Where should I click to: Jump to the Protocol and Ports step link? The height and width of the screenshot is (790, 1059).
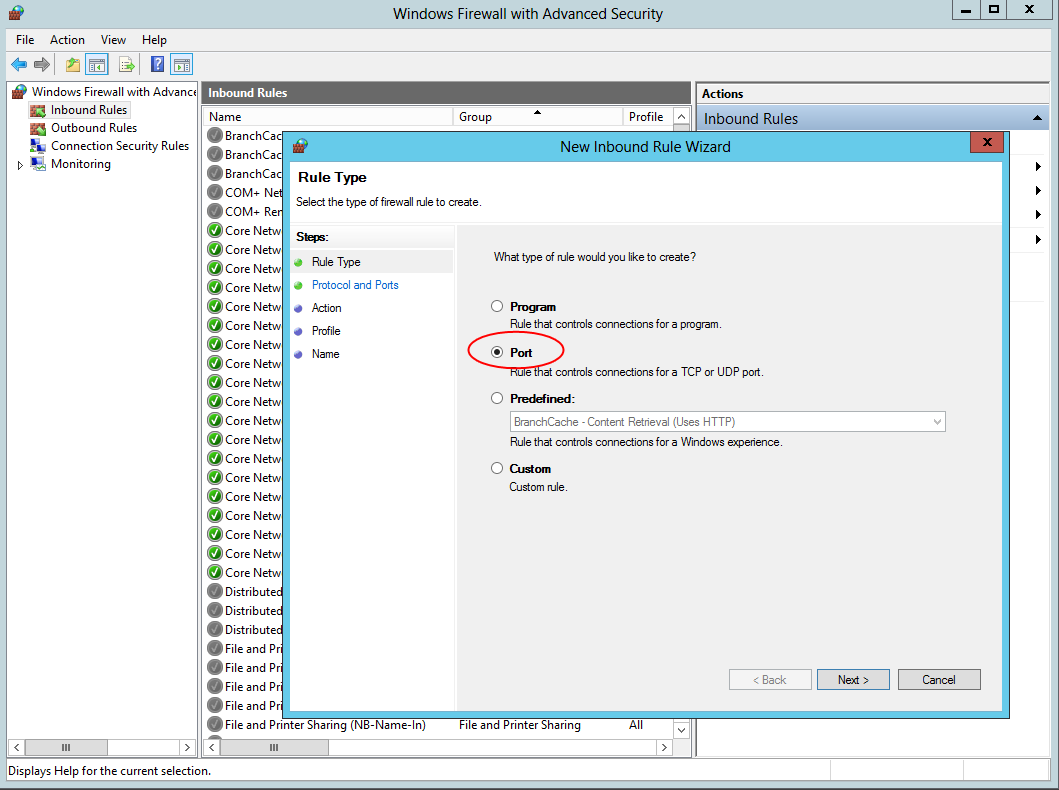click(x=355, y=285)
